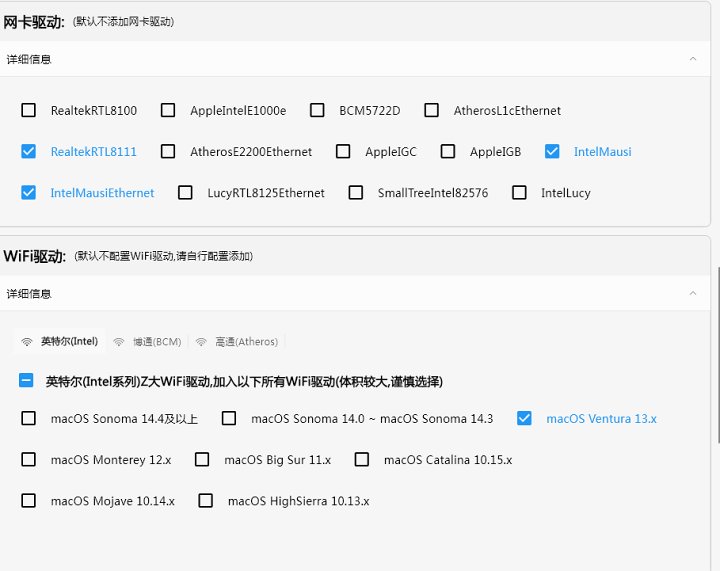Image resolution: width=720 pixels, height=571 pixels.
Task: Check macOS Monterey 12.x option
Action: point(28,460)
